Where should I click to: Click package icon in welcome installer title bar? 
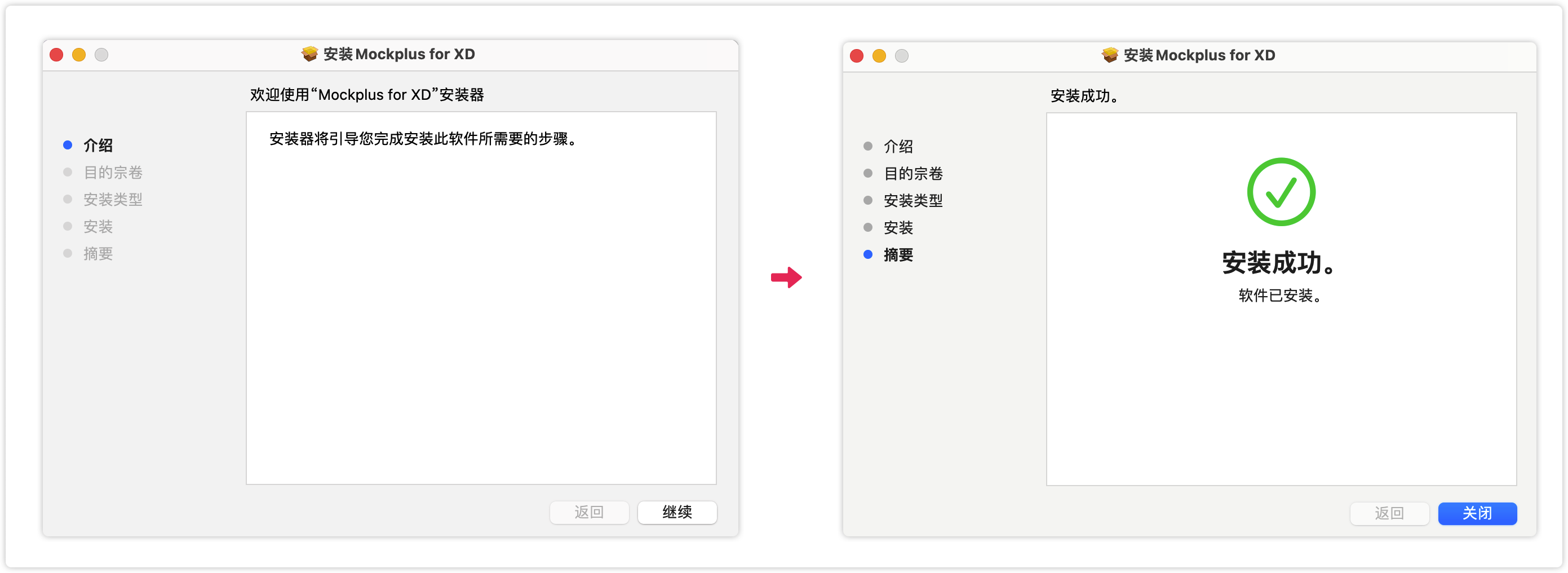point(309,54)
